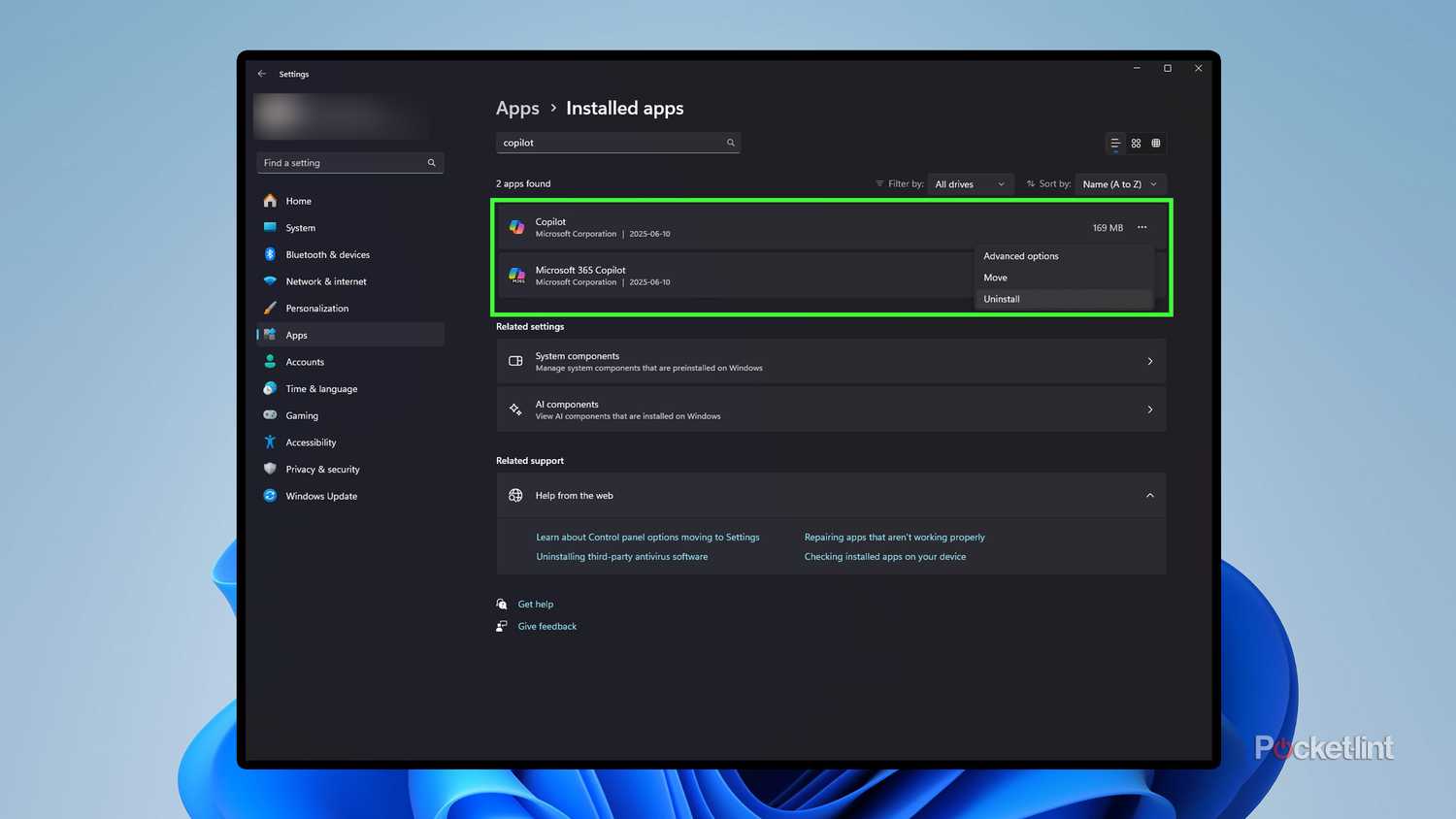The height and width of the screenshot is (819, 1456).
Task: Open System components settings
Action: [831, 361]
